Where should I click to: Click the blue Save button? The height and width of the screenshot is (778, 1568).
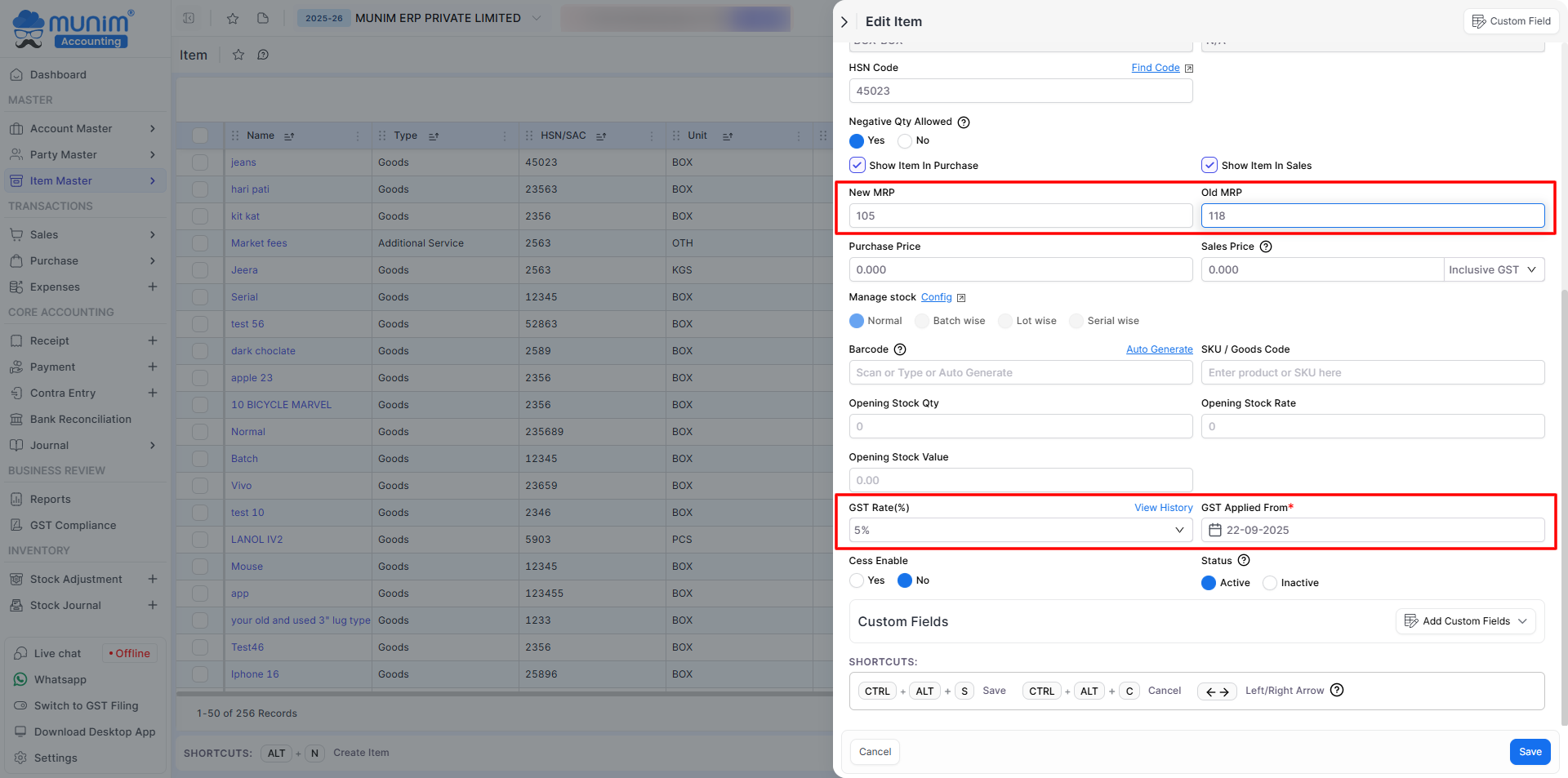click(1530, 752)
